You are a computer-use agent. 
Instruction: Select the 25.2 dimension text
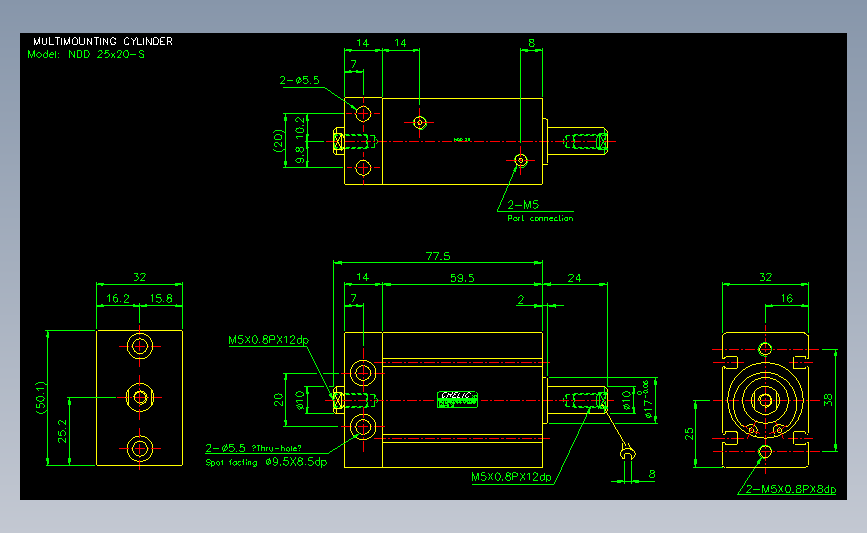click(x=62, y=431)
